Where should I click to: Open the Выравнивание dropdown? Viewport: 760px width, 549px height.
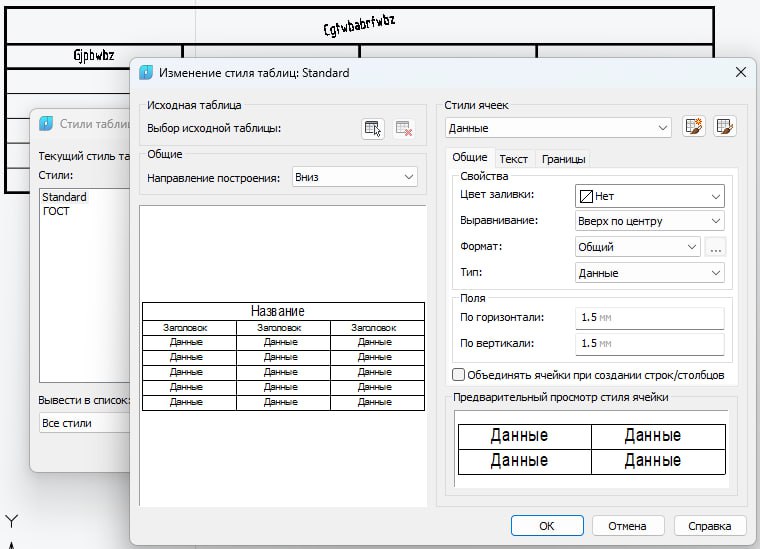[x=649, y=221]
